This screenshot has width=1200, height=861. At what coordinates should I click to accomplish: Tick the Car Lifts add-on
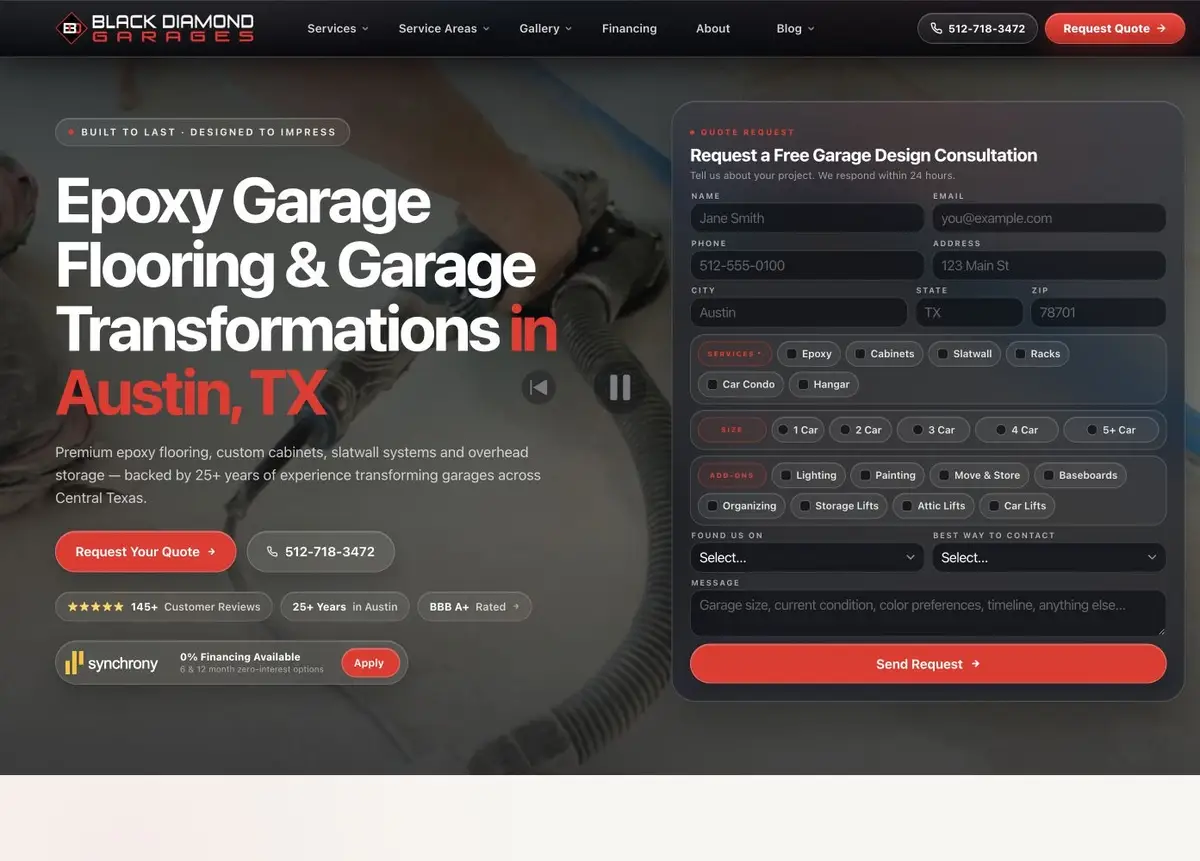[993, 506]
